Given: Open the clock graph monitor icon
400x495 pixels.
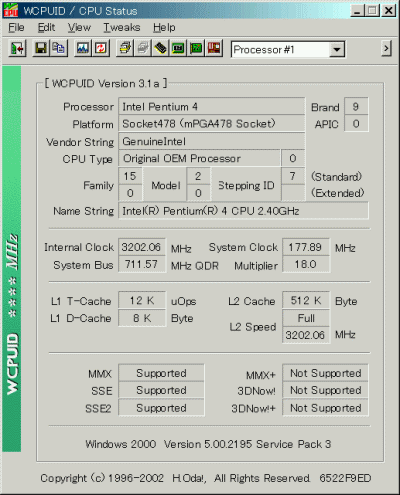Looking at the screenshot, I should (x=83, y=49).
